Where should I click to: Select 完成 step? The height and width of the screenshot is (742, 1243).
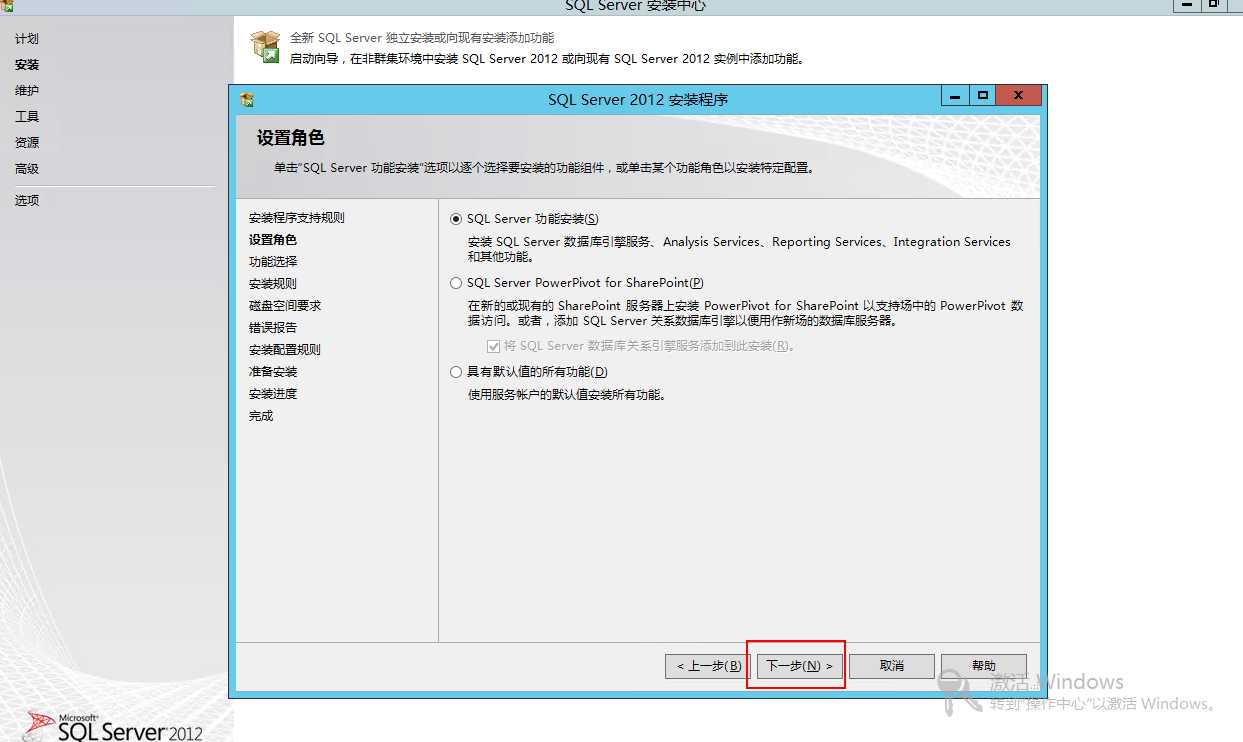[x=261, y=416]
